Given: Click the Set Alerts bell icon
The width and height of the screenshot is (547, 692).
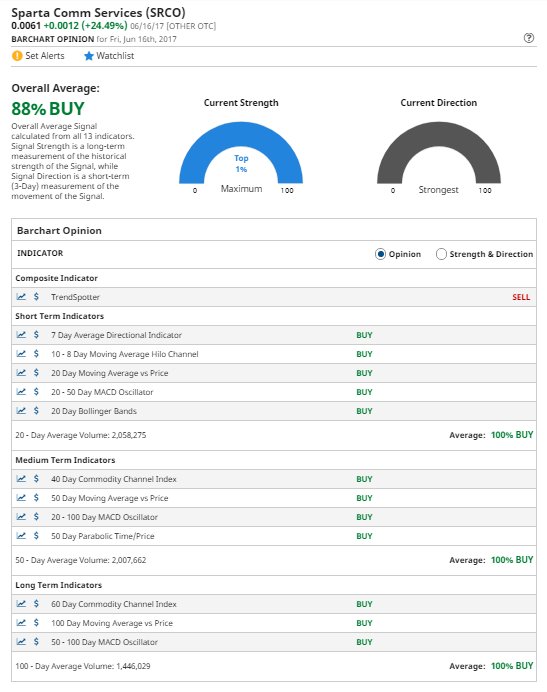Looking at the screenshot, I should (17, 56).
